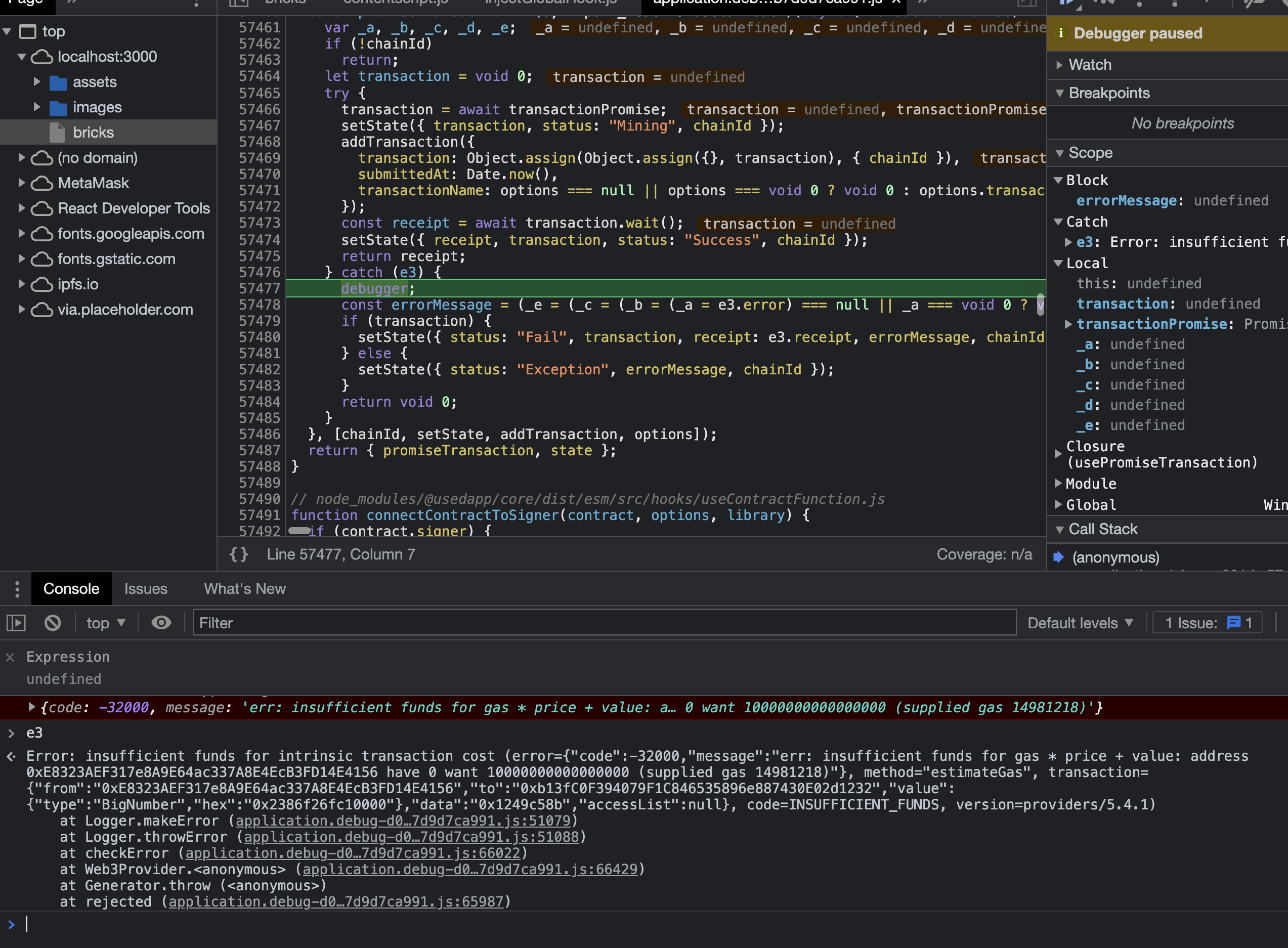Click the pretty print braces icon
The width and height of the screenshot is (1288, 948).
pyautogui.click(x=239, y=554)
